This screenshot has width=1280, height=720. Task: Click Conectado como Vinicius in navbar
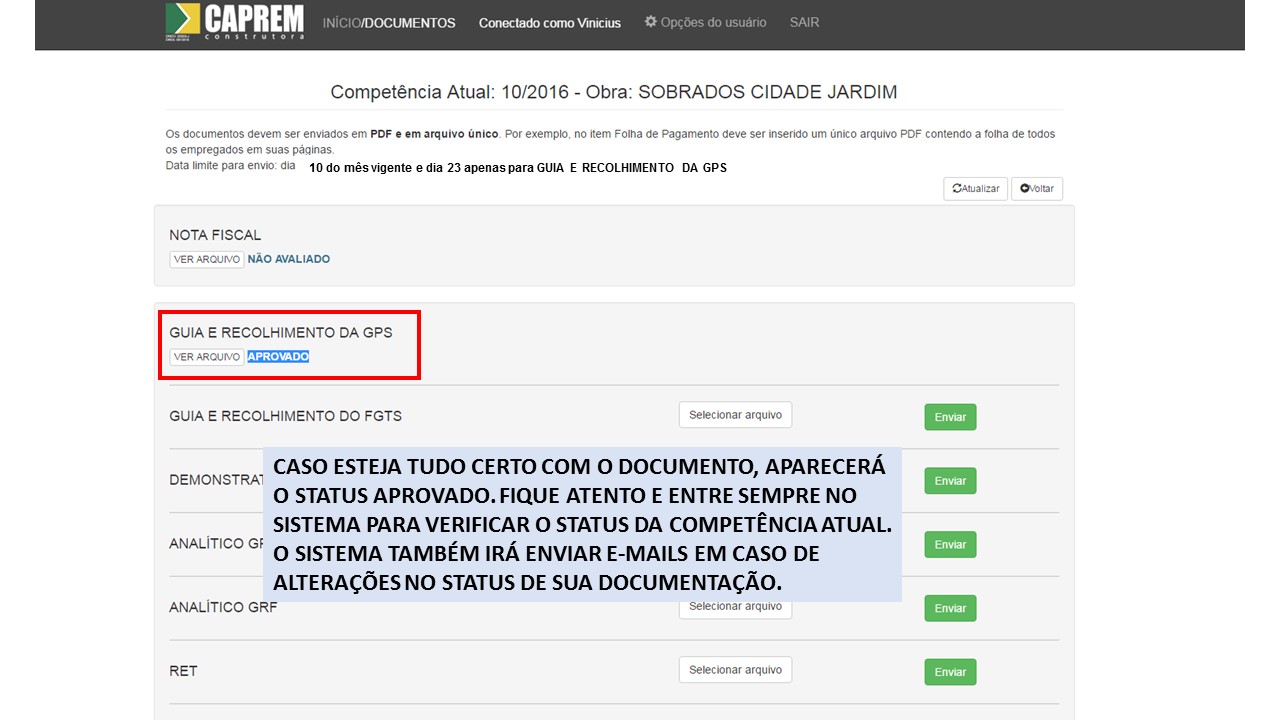pyautogui.click(x=549, y=22)
